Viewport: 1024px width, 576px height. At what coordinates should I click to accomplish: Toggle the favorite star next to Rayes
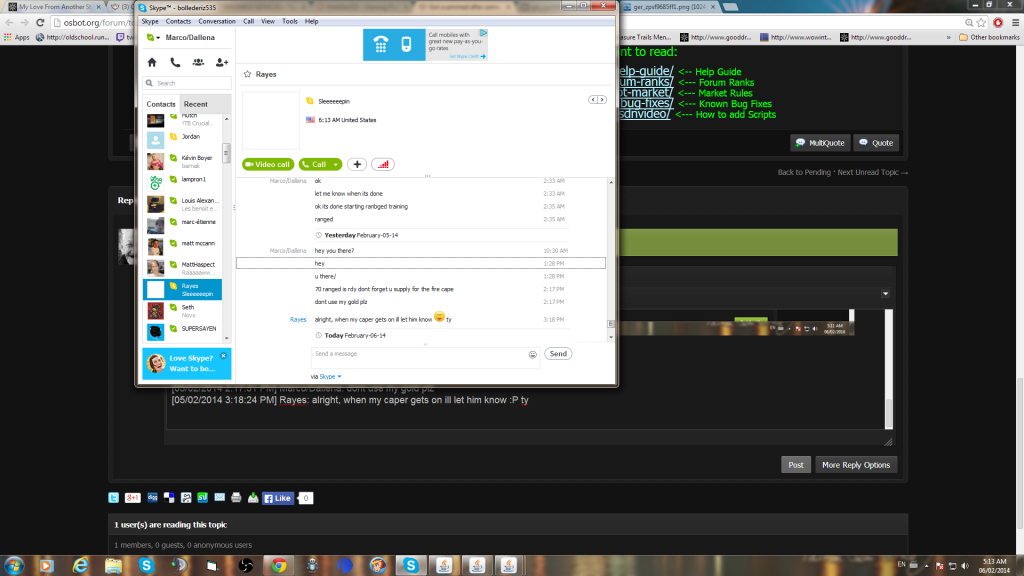pos(247,74)
